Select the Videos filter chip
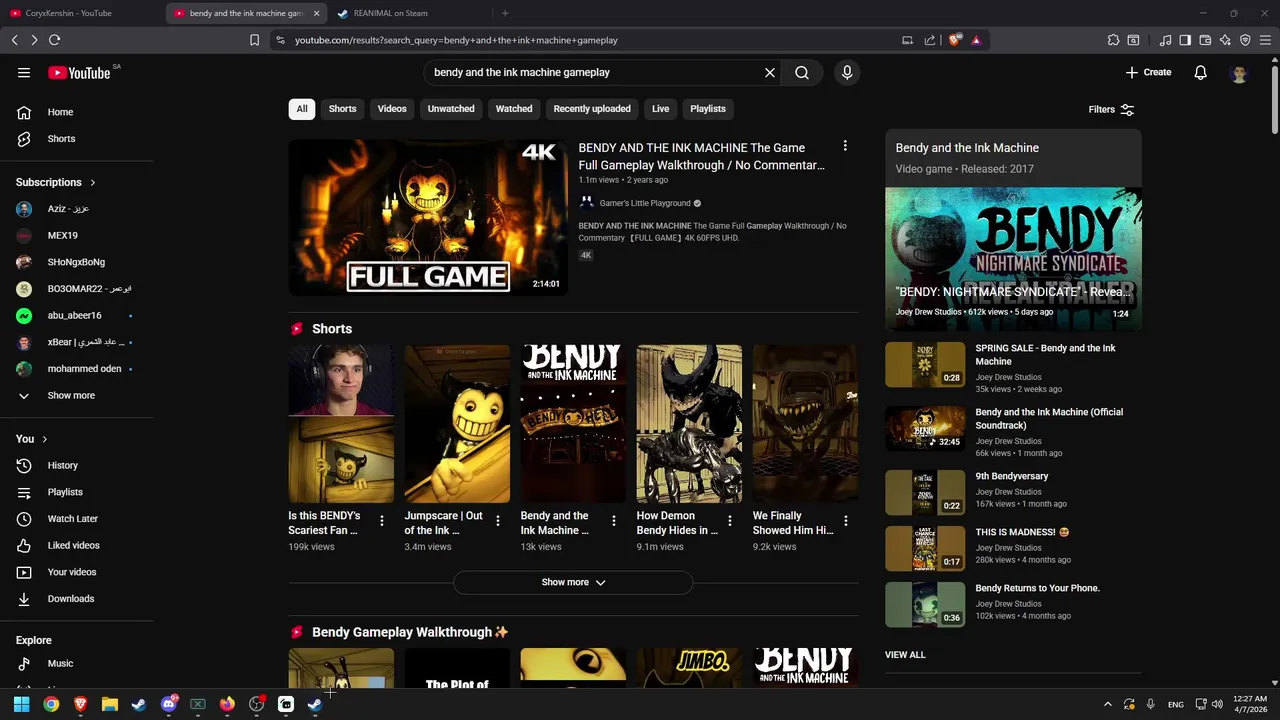The width and height of the screenshot is (1280, 720). tap(392, 109)
